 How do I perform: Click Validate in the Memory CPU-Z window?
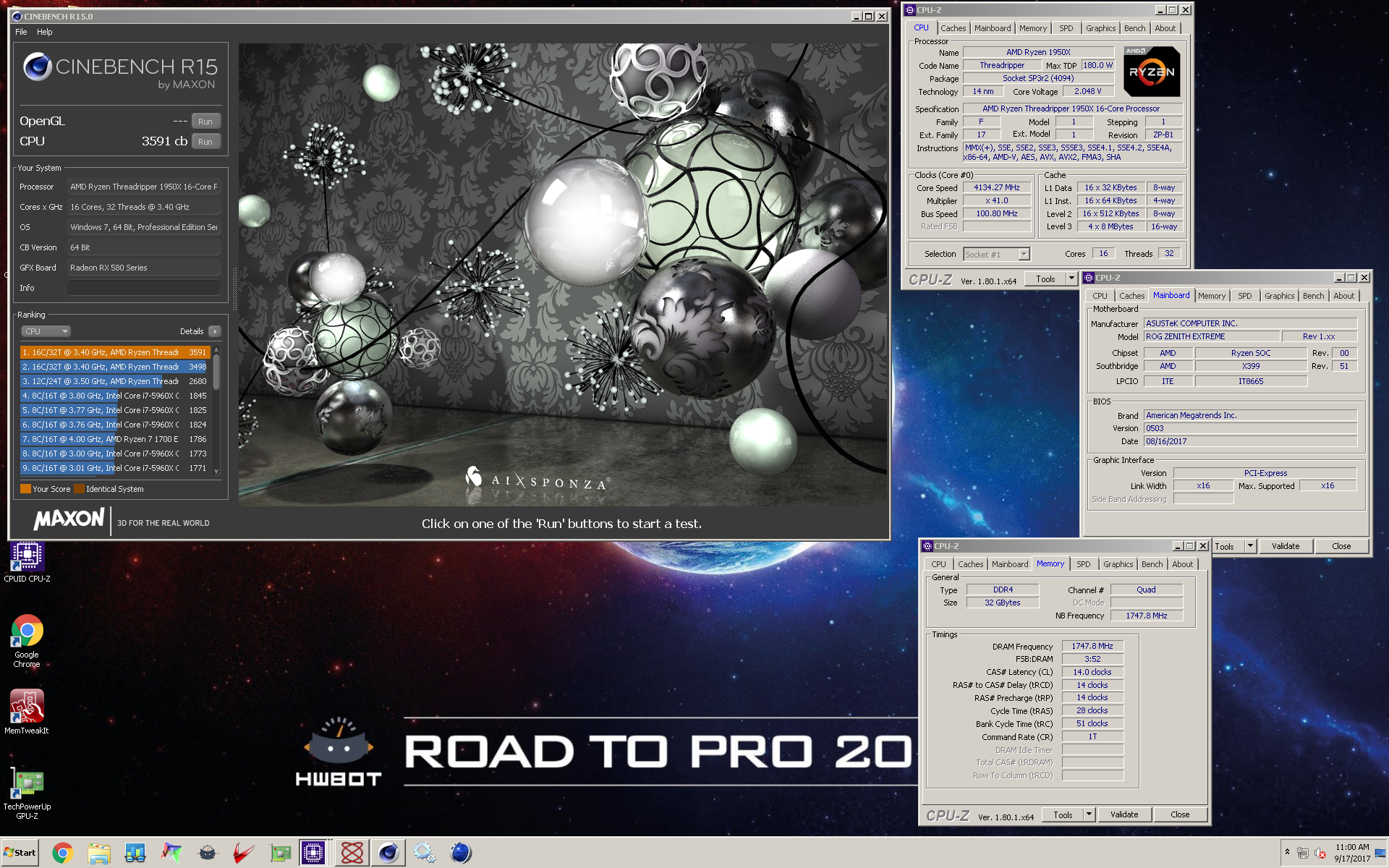point(1124,814)
